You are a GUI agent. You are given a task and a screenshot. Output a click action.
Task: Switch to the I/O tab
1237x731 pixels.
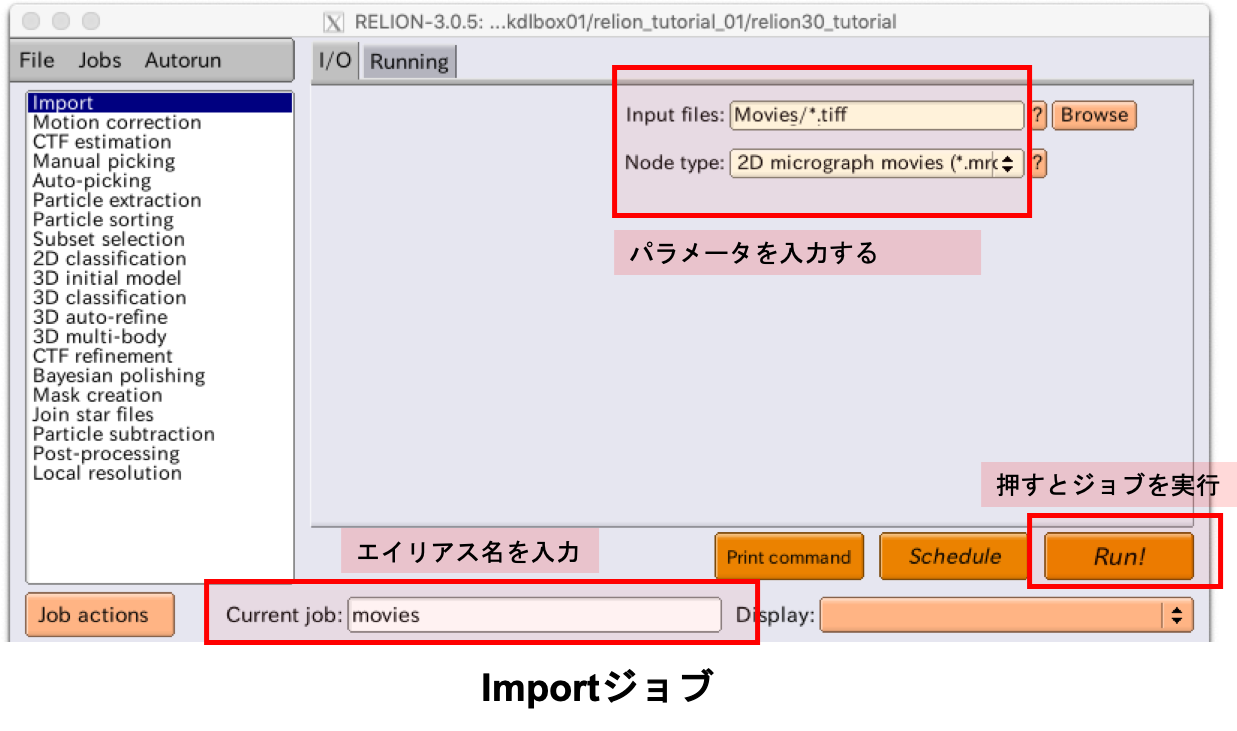tap(336, 61)
